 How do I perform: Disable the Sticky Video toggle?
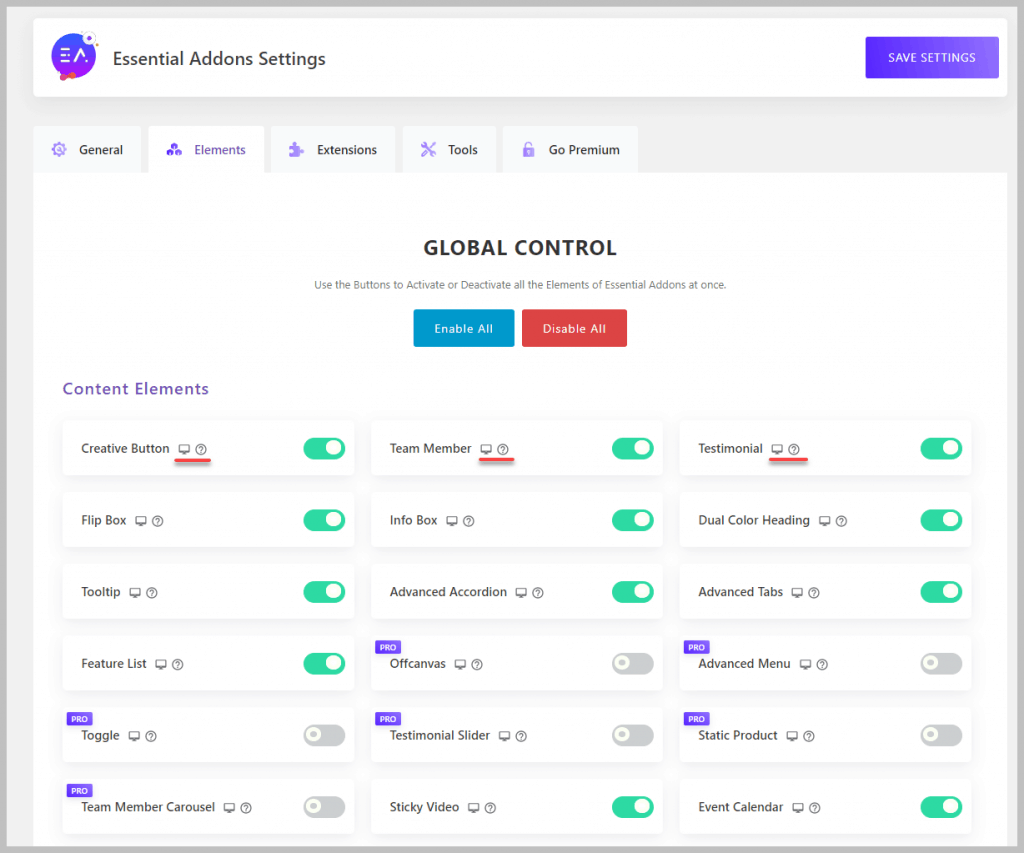pos(633,808)
